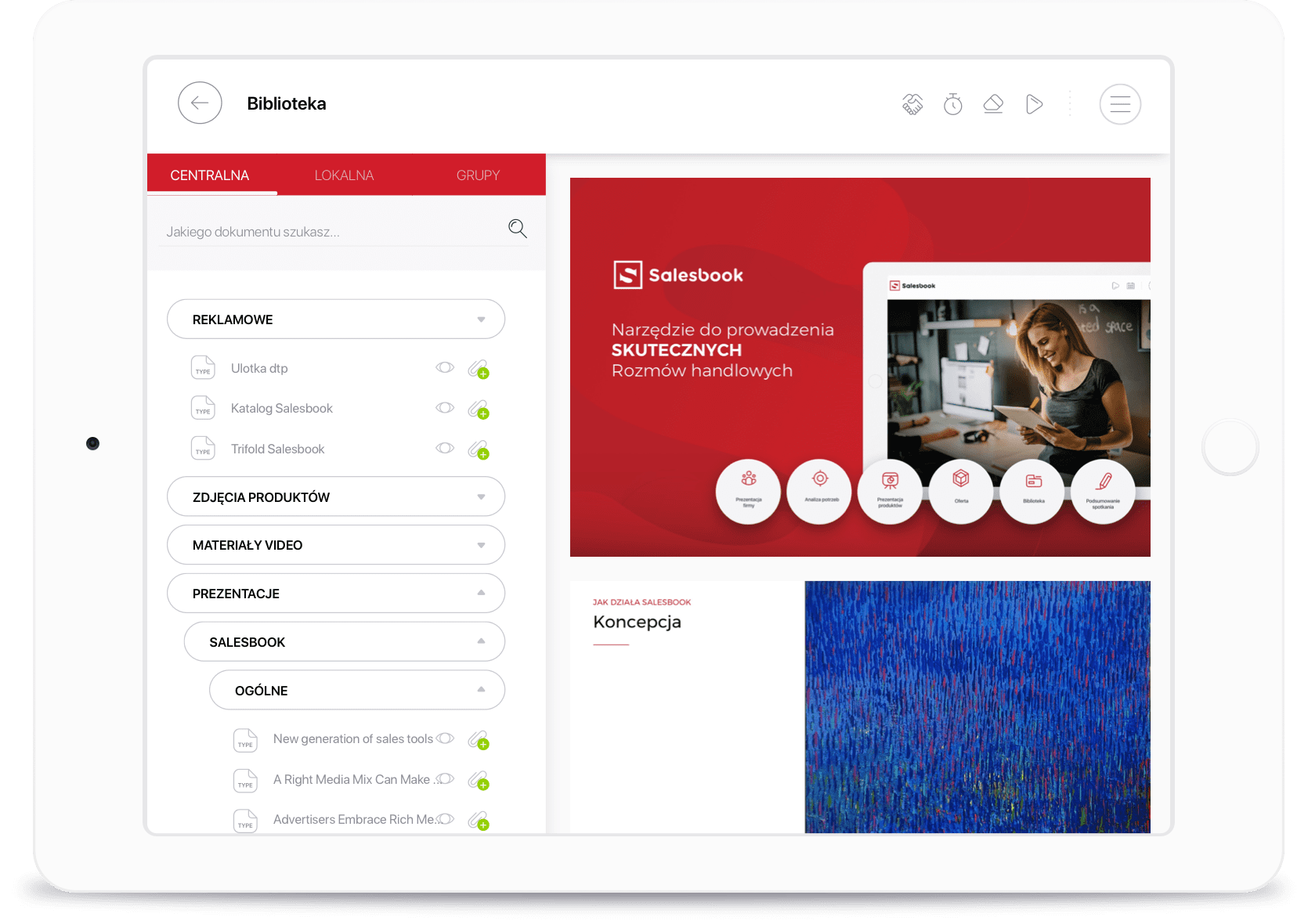
Task: Click Podsumowanie spotkania circle icon
Action: (x=1103, y=491)
